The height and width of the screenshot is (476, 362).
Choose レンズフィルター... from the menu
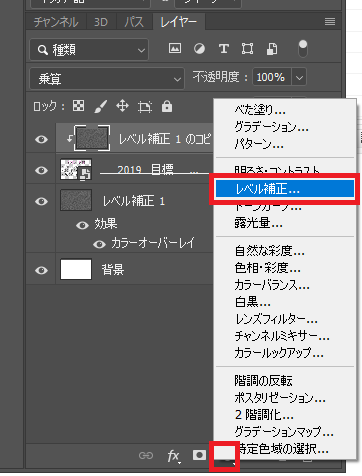tap(285, 319)
